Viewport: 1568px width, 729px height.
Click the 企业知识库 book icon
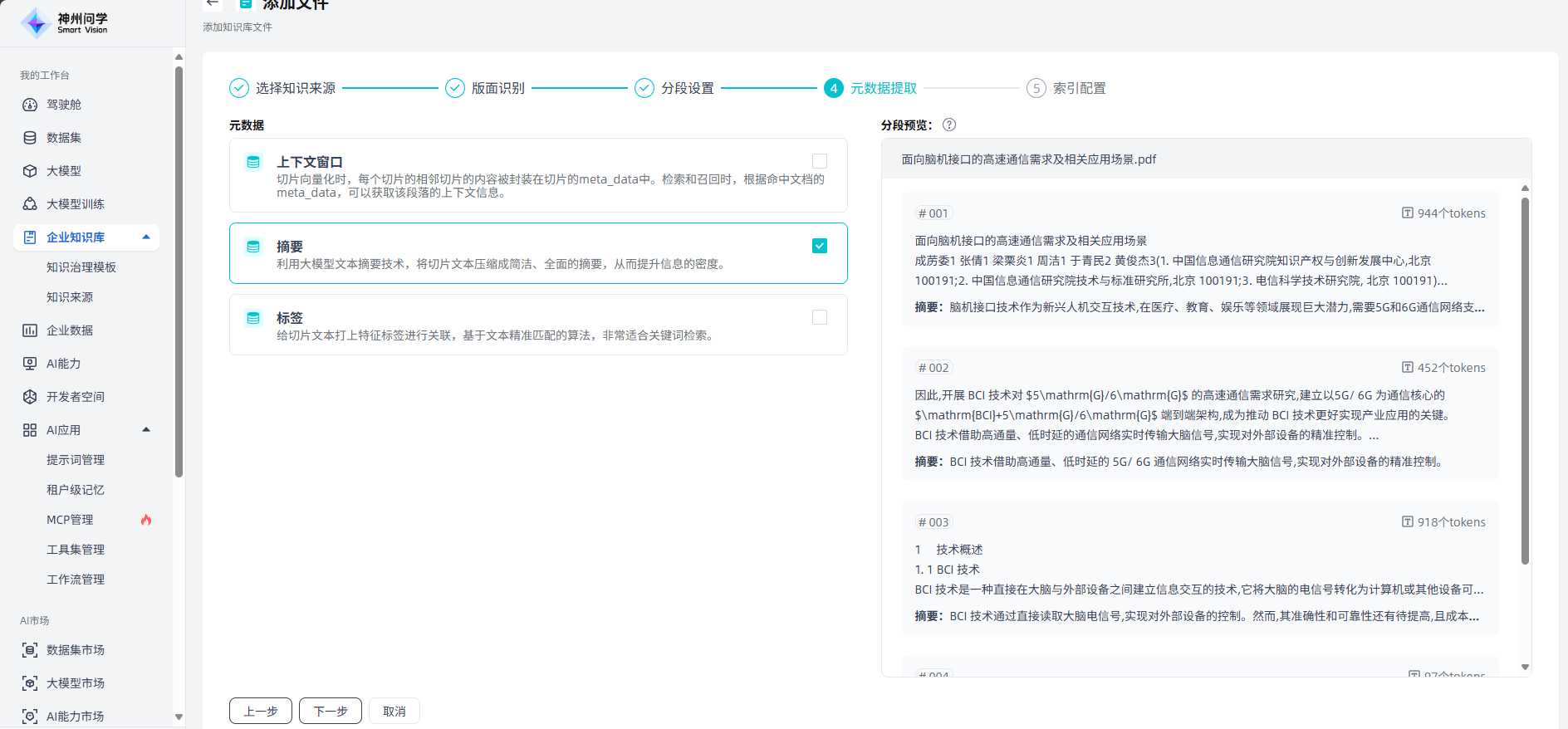[30, 237]
